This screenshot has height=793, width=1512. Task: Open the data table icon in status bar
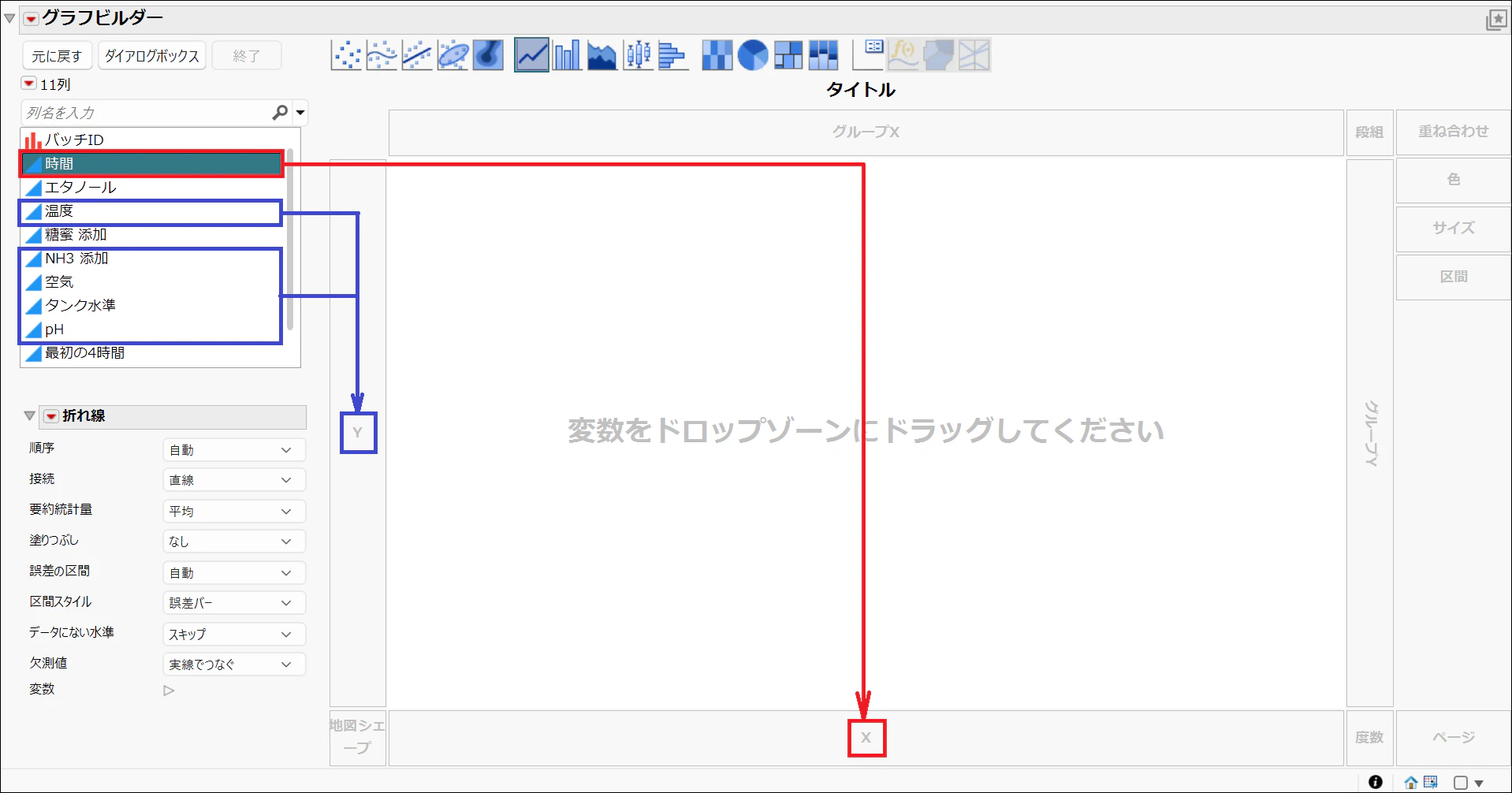(x=1431, y=782)
